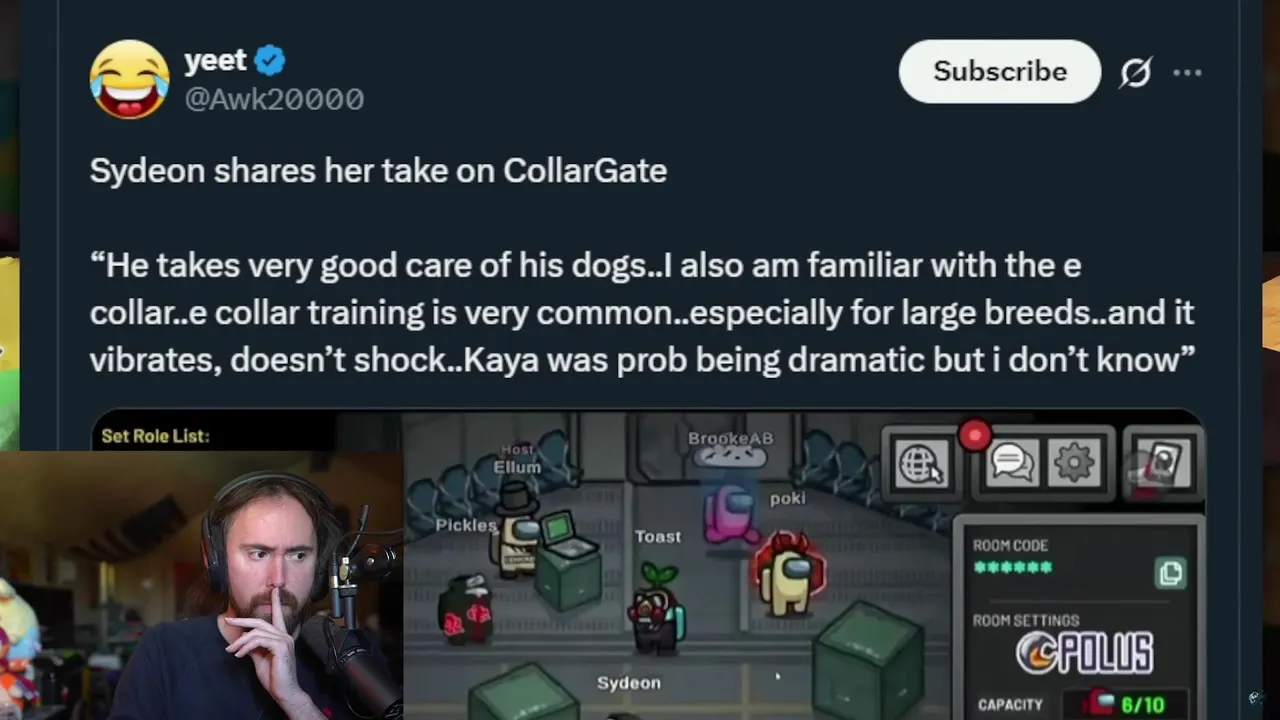Copy the room code with copy icon
The height and width of the screenshot is (720, 1280).
coord(1170,573)
